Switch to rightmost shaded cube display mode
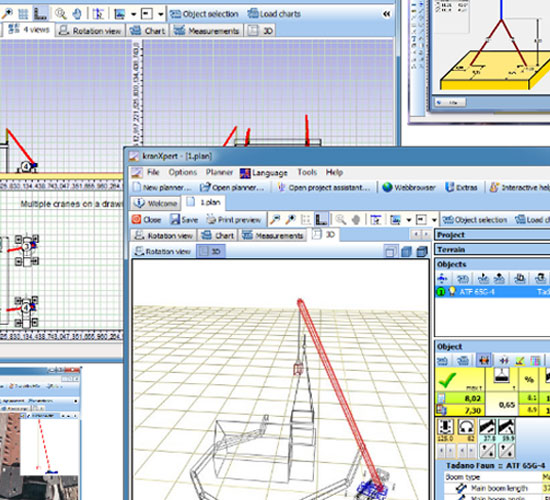 pos(422,251)
